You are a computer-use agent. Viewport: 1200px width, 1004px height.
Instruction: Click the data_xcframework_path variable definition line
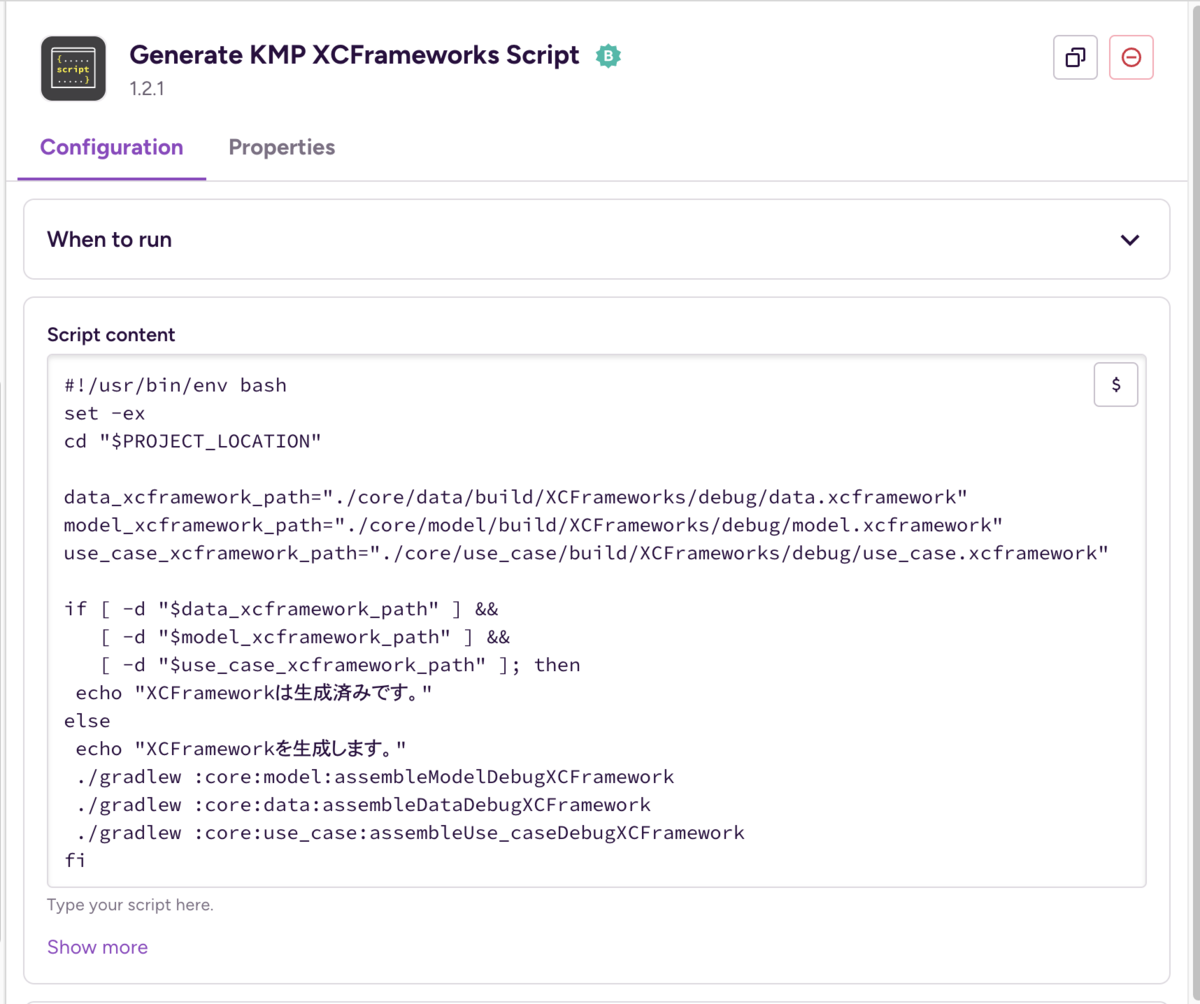point(514,497)
